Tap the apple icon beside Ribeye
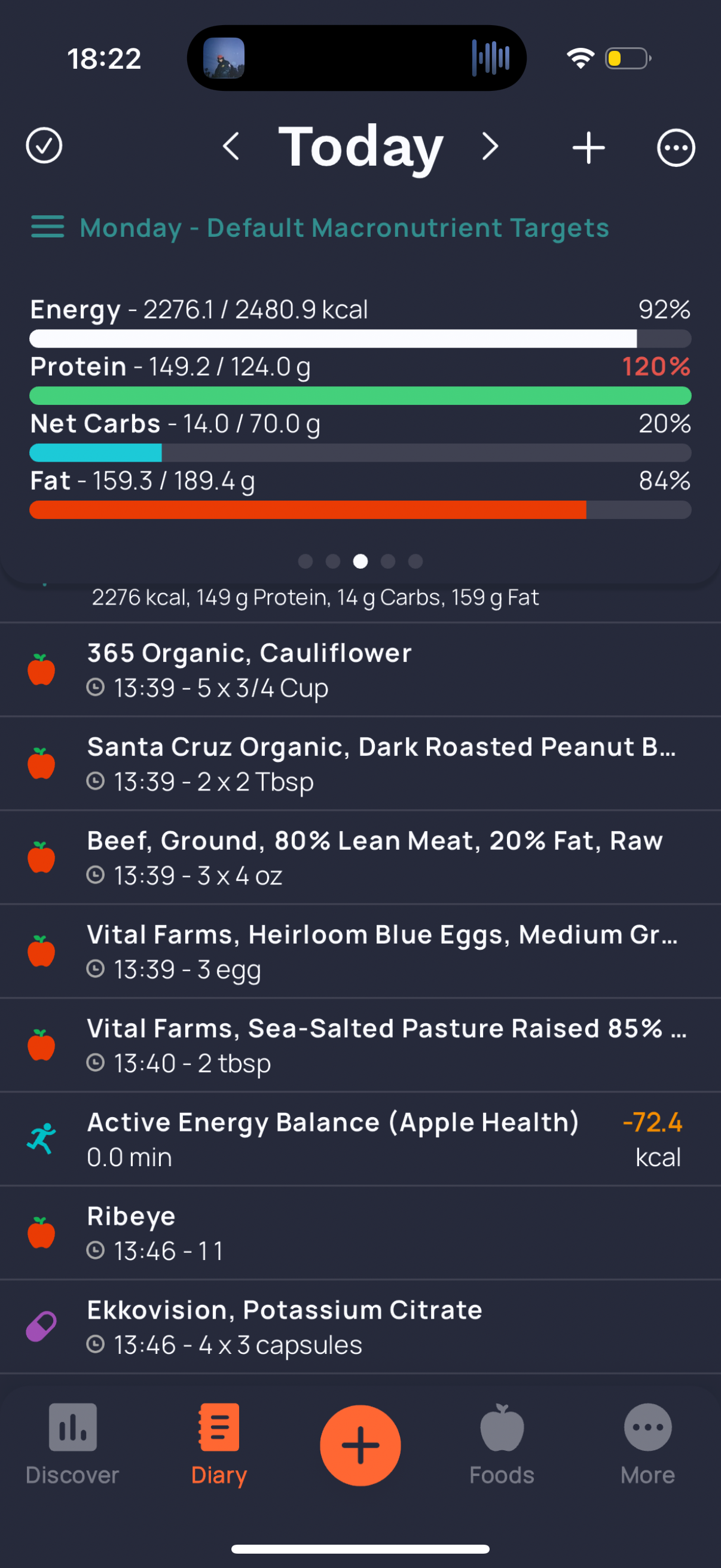Viewport: 721px width, 1568px height. (41, 1233)
